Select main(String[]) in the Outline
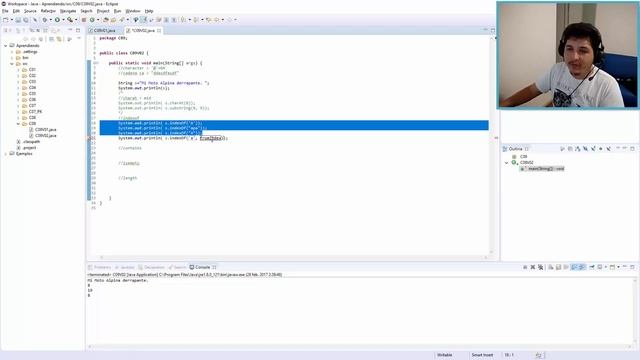This screenshot has height=360, width=640. (x=542, y=169)
